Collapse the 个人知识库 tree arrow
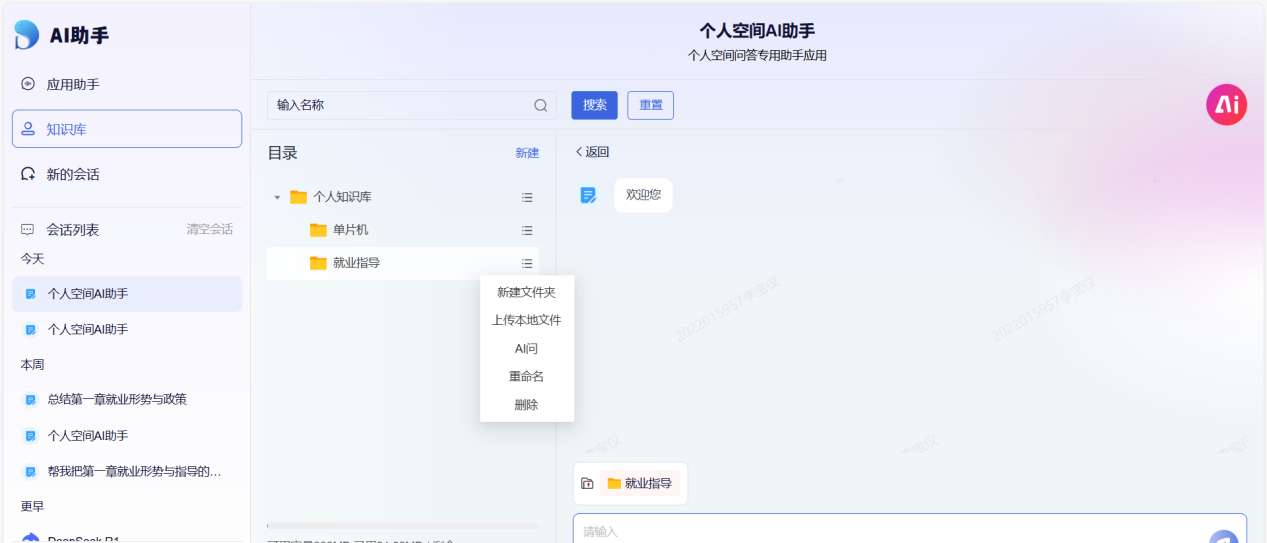Image resolution: width=1267 pixels, height=543 pixels. (277, 198)
